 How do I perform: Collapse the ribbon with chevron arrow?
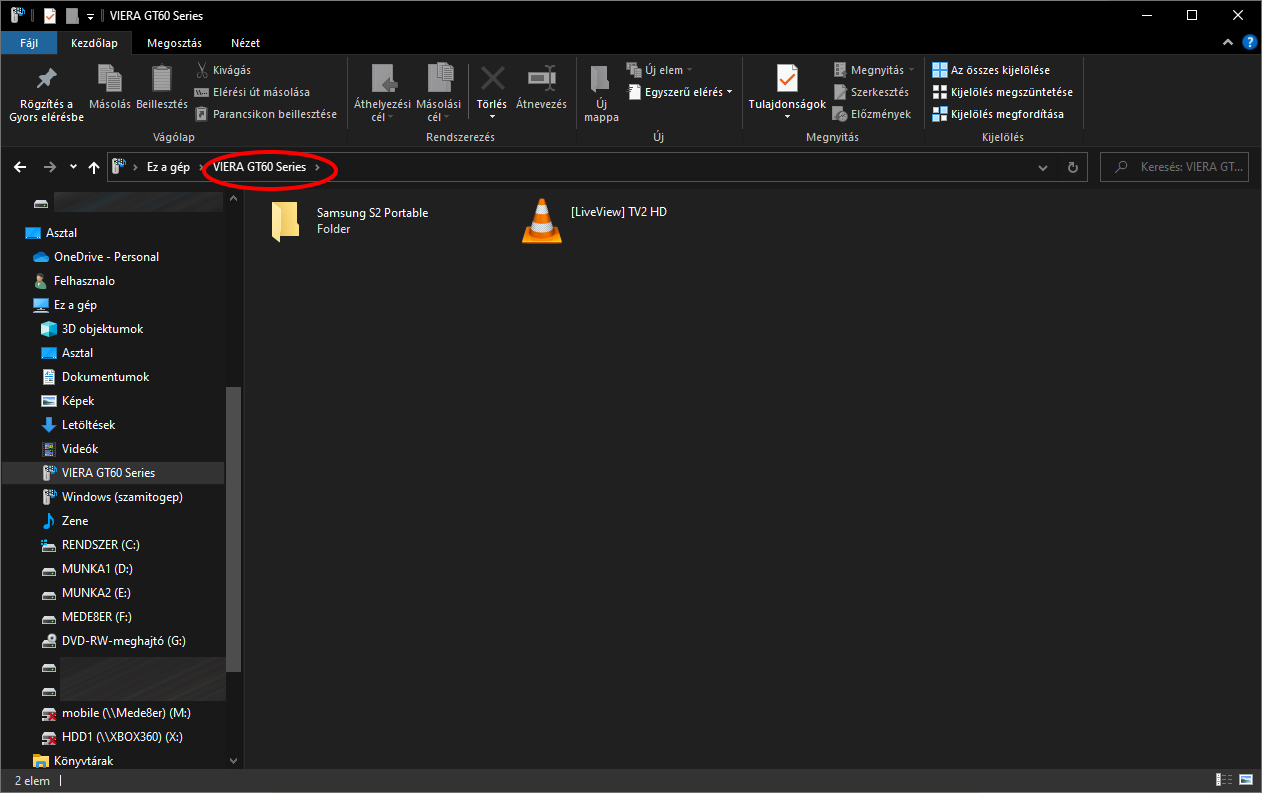[x=1229, y=43]
